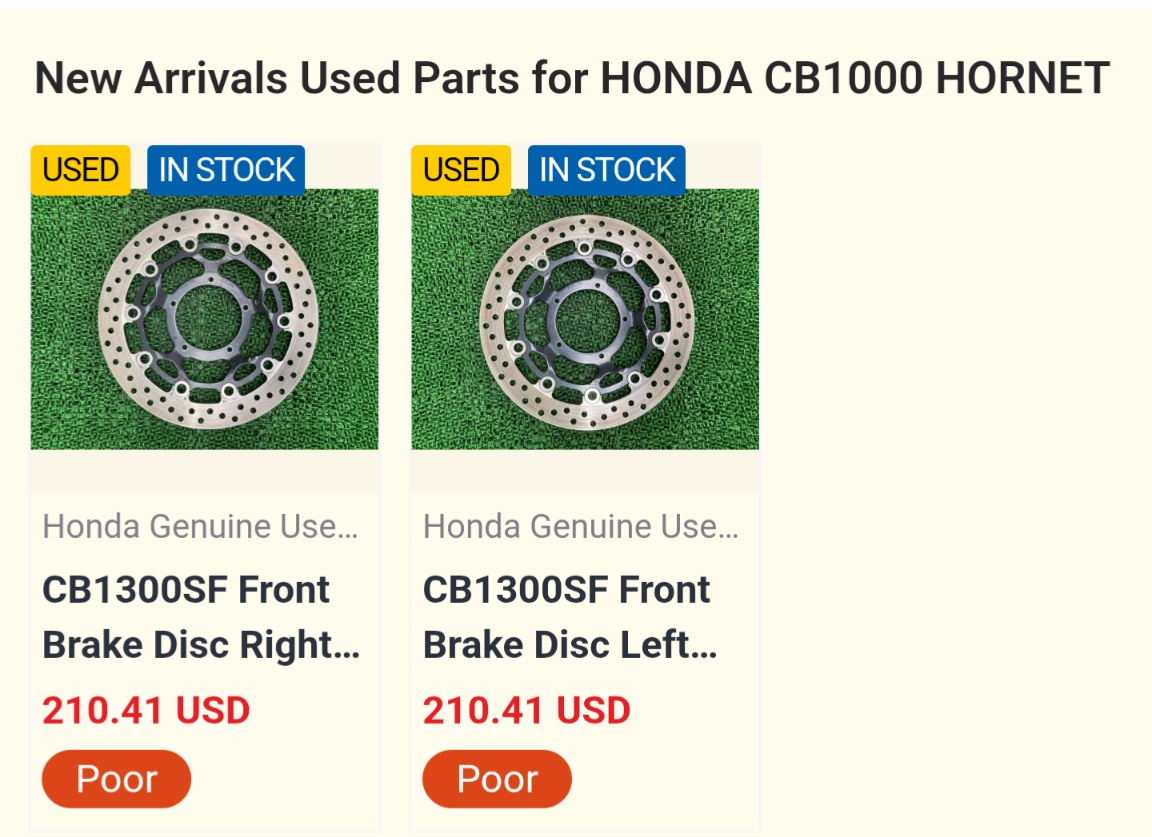Click New Arrivals Used Parts heading
This screenshot has width=1152, height=837.
(x=572, y=78)
